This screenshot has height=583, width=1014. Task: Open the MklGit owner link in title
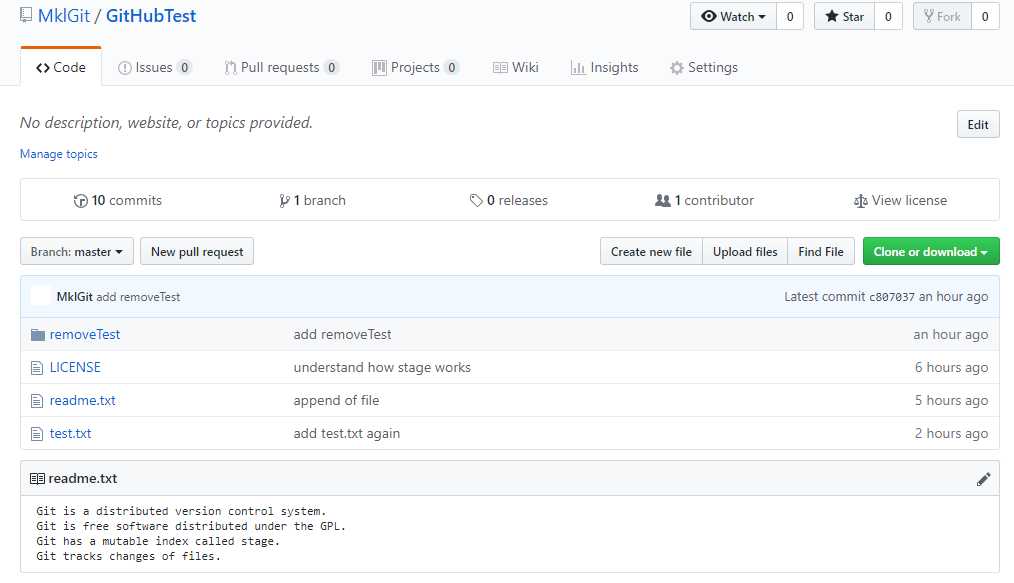[63, 16]
